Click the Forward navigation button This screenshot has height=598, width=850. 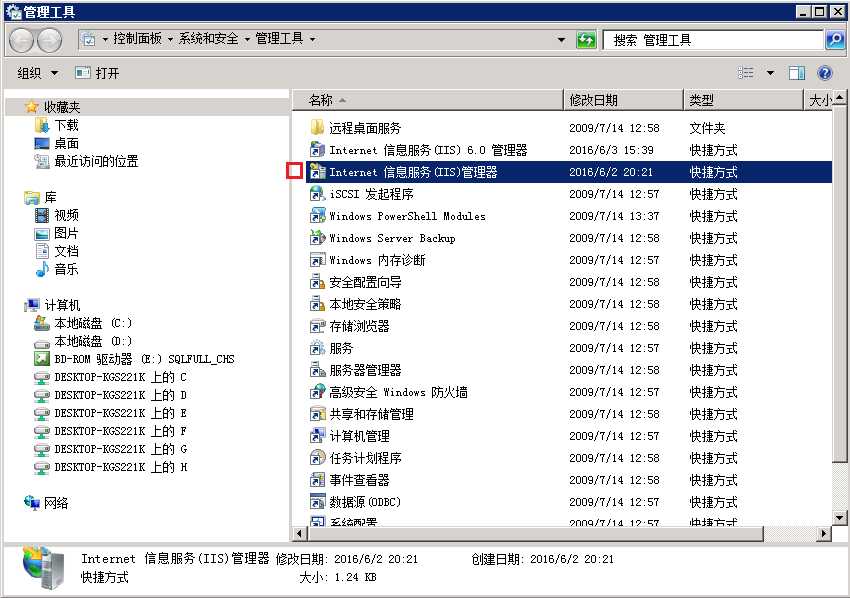[x=49, y=41]
